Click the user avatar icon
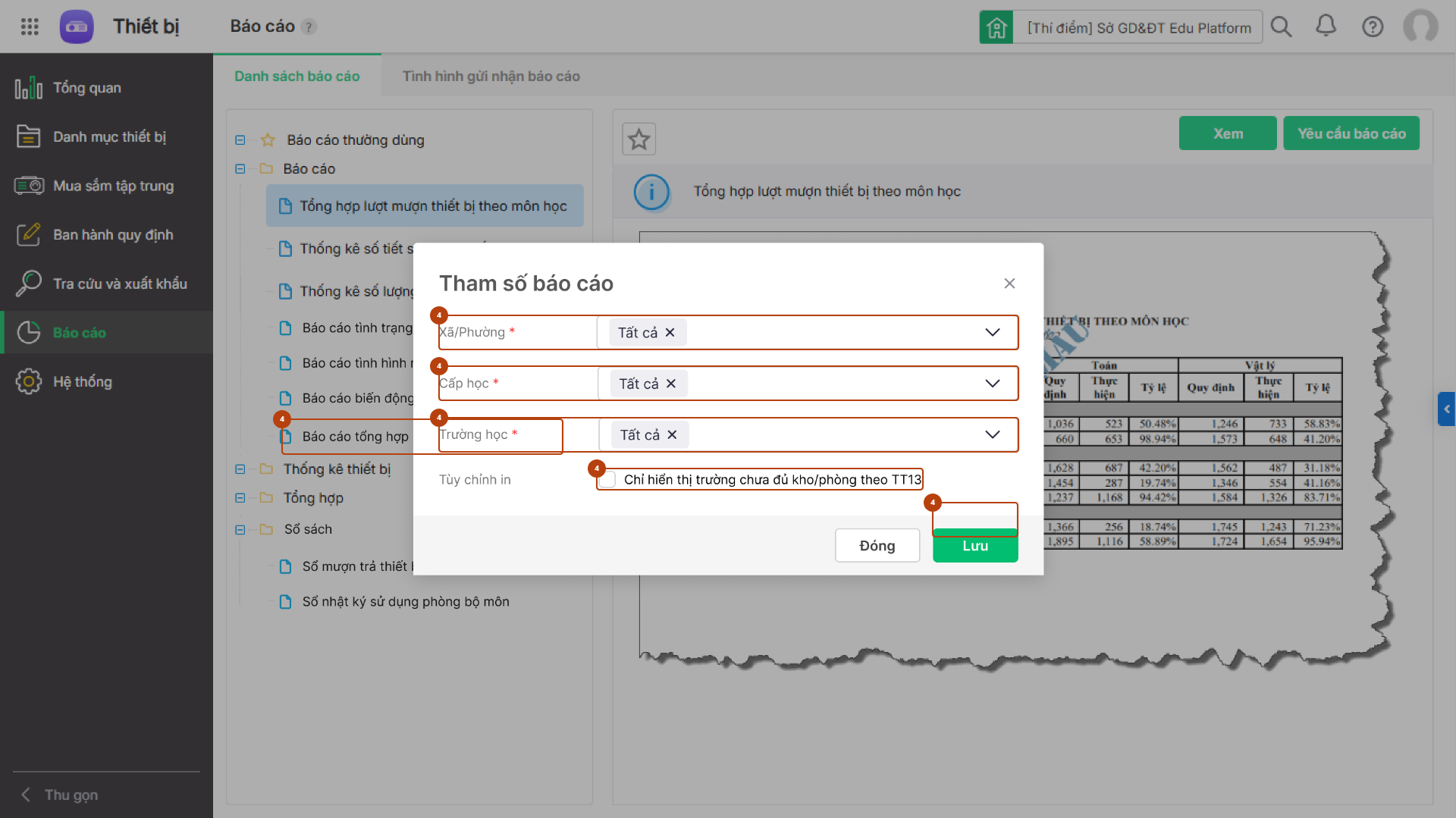Image resolution: width=1456 pixels, height=818 pixels. [1420, 27]
